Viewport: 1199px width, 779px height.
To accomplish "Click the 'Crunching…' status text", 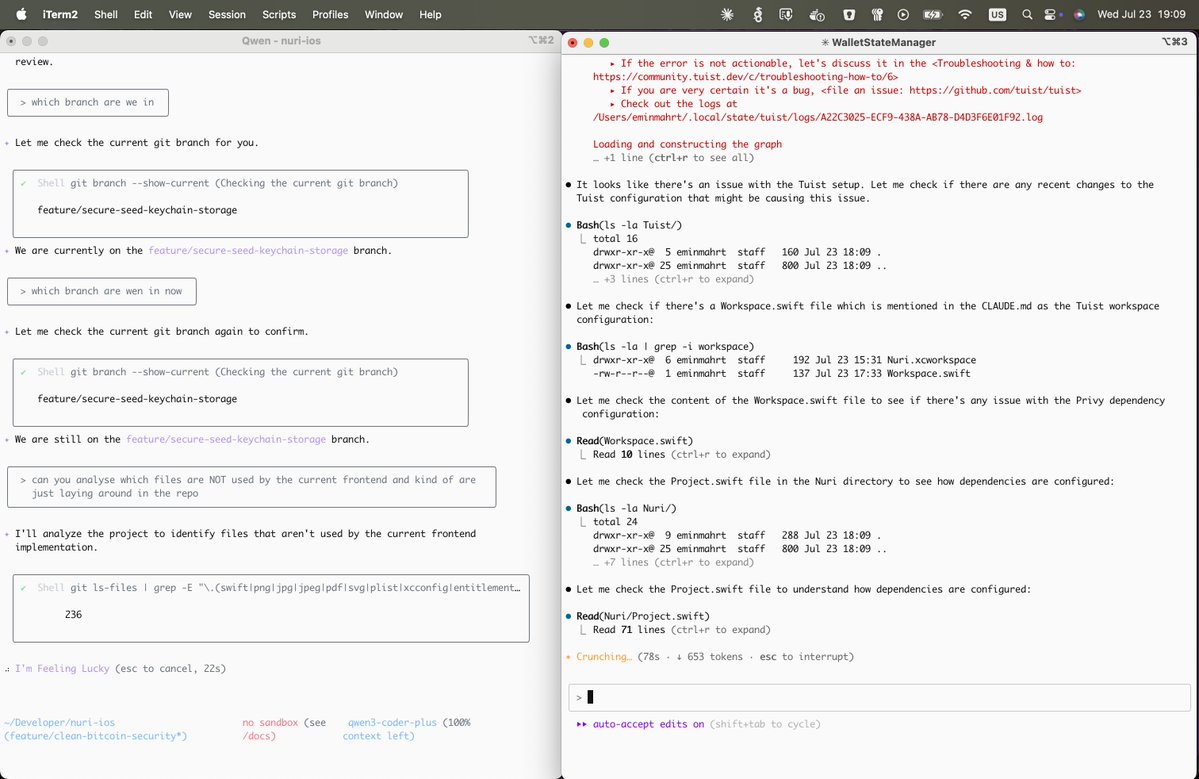I will coord(603,657).
